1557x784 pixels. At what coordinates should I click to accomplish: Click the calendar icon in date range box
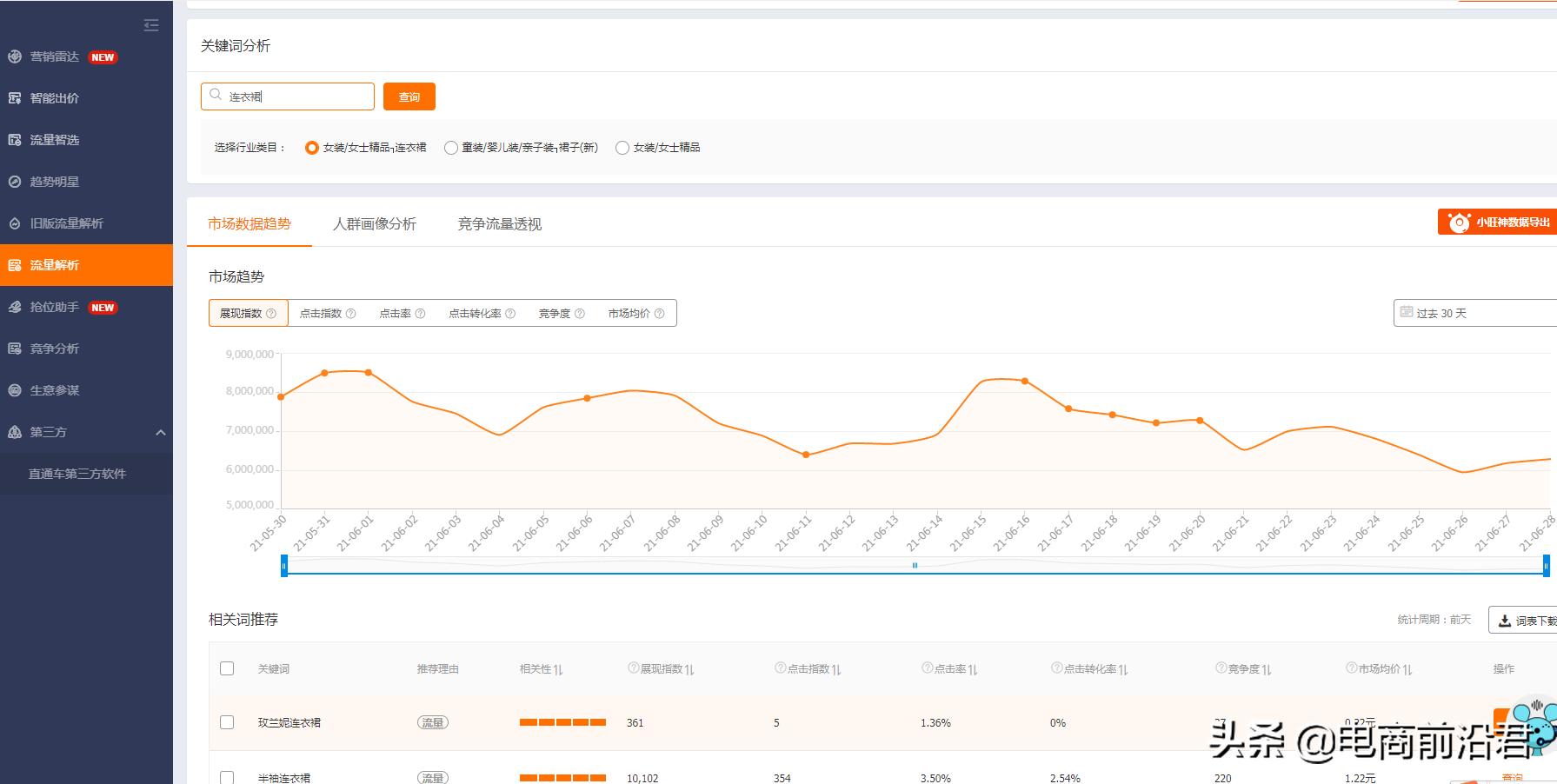click(x=1406, y=312)
